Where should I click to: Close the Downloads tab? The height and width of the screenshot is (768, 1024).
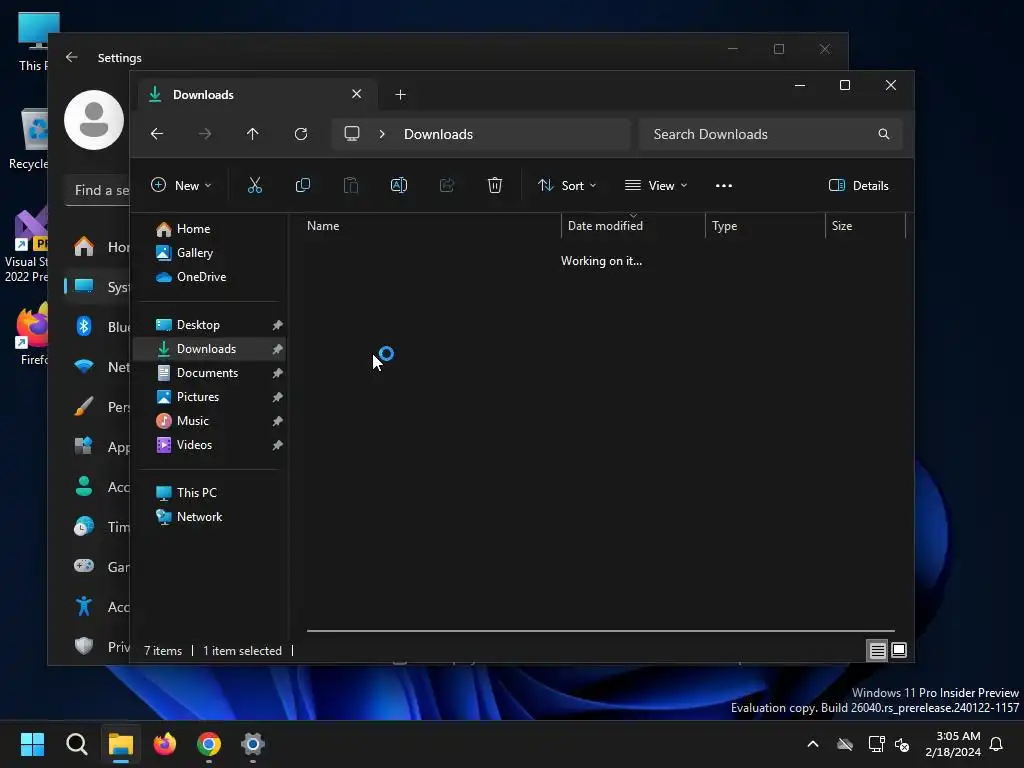(x=357, y=94)
